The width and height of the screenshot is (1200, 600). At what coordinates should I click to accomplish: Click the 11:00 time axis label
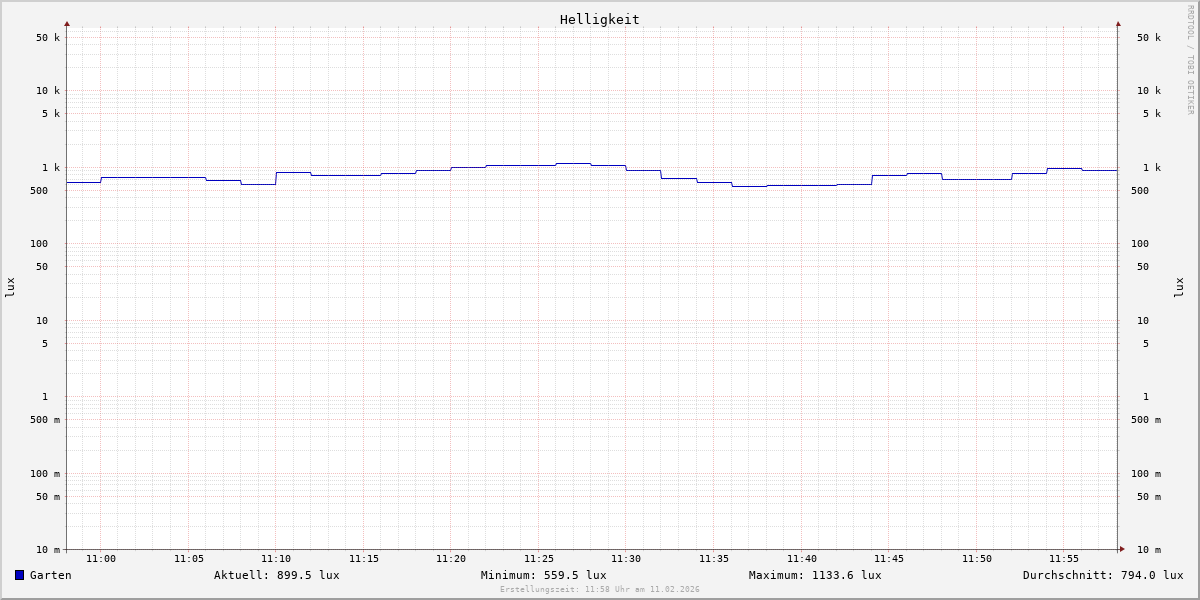[101, 559]
